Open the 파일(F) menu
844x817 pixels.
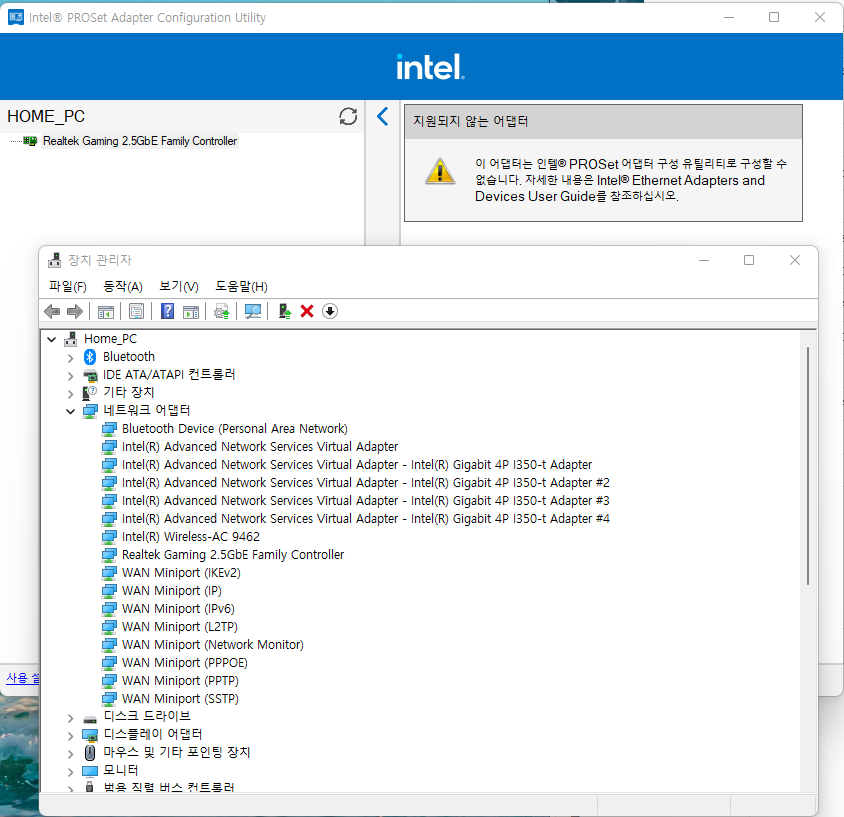[x=68, y=286]
